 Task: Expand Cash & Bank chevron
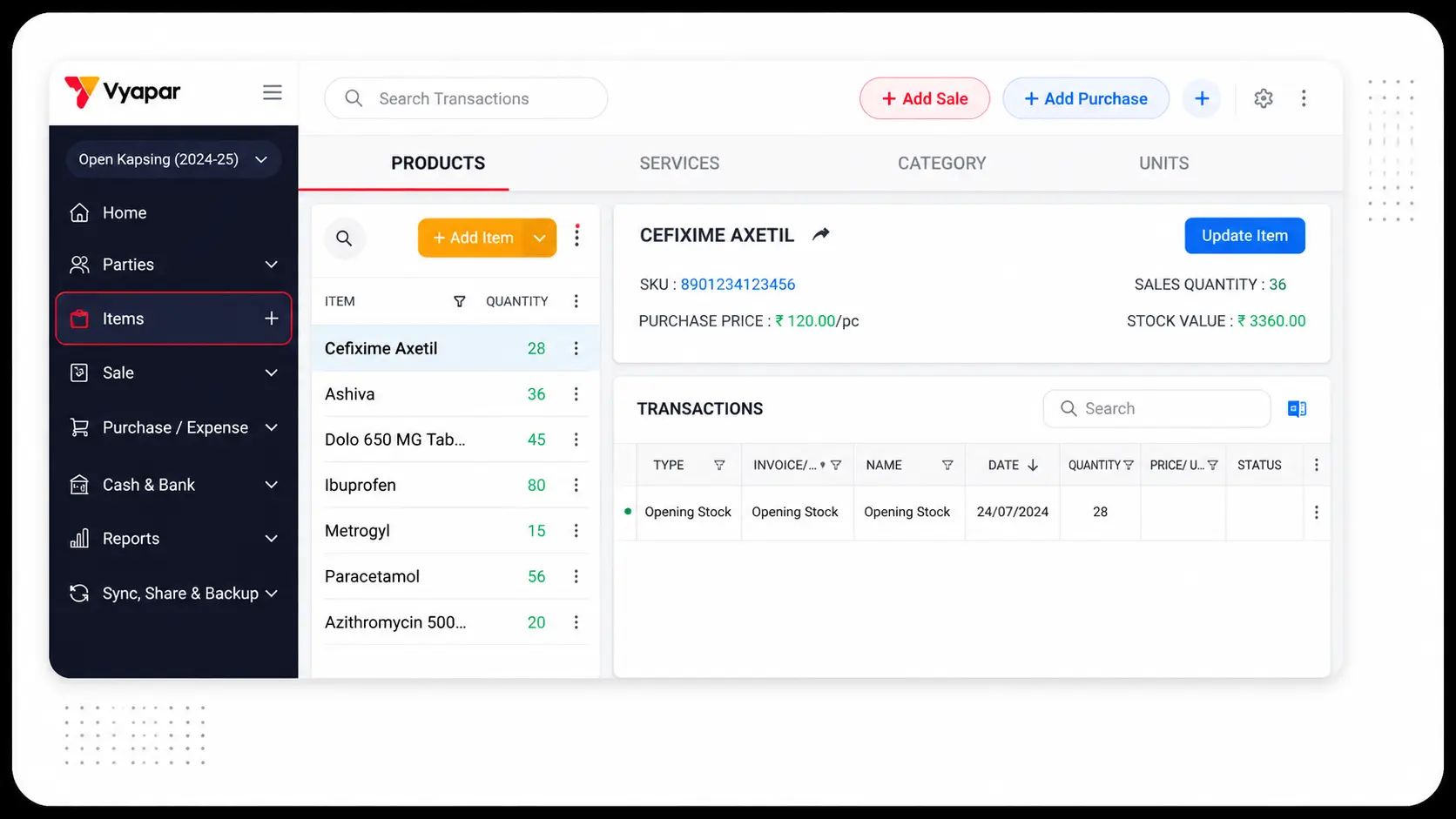click(272, 485)
